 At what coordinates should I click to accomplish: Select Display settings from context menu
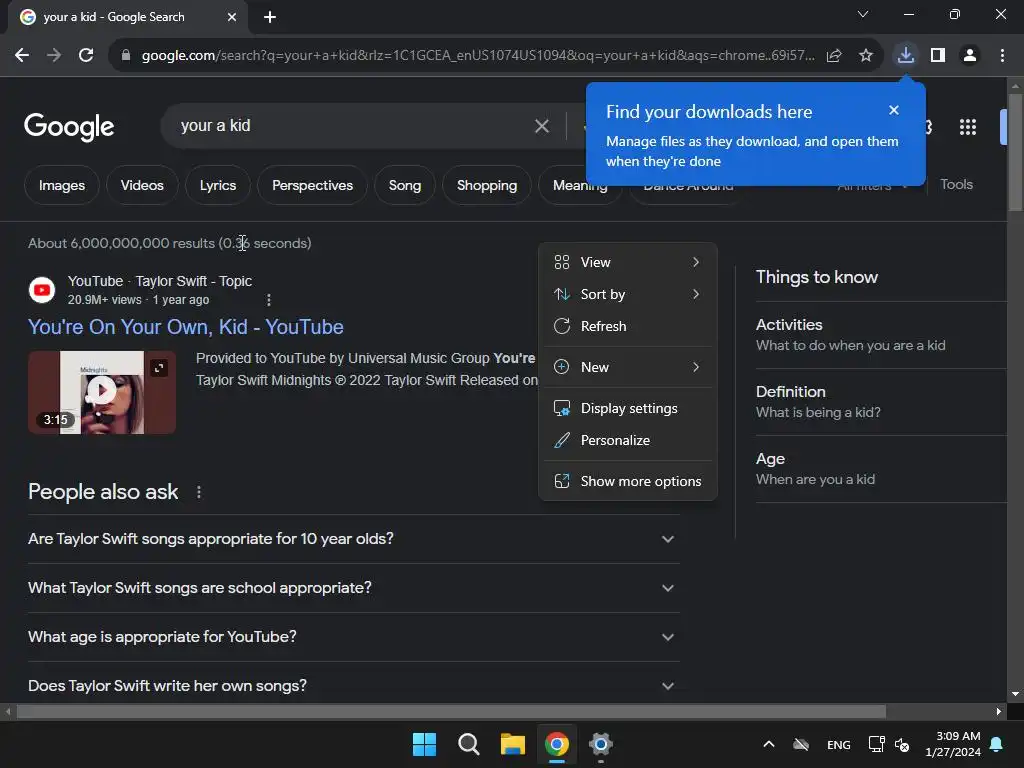[628, 408]
